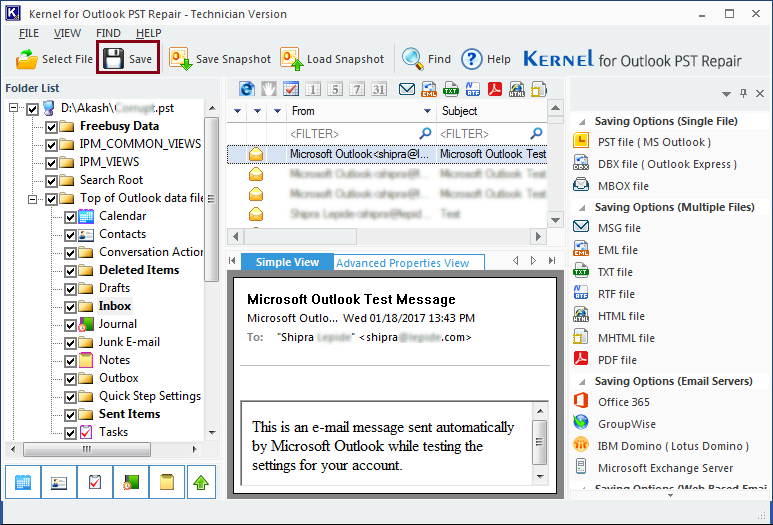Select Office 365 saving option

pos(622,402)
